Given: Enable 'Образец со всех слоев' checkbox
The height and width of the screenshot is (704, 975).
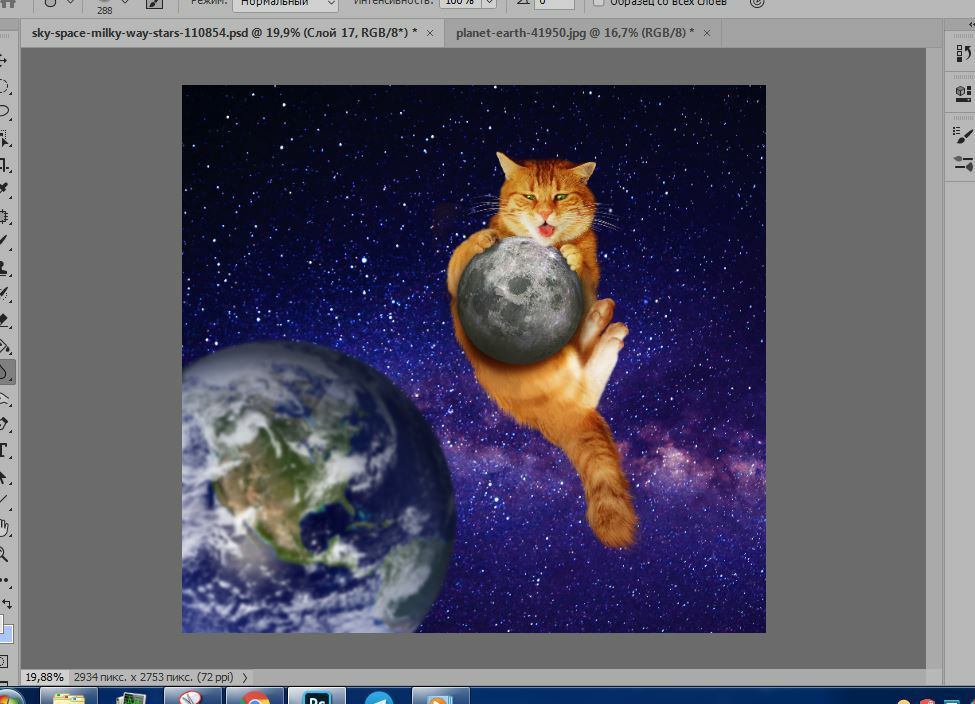Looking at the screenshot, I should pyautogui.click(x=598, y=3).
